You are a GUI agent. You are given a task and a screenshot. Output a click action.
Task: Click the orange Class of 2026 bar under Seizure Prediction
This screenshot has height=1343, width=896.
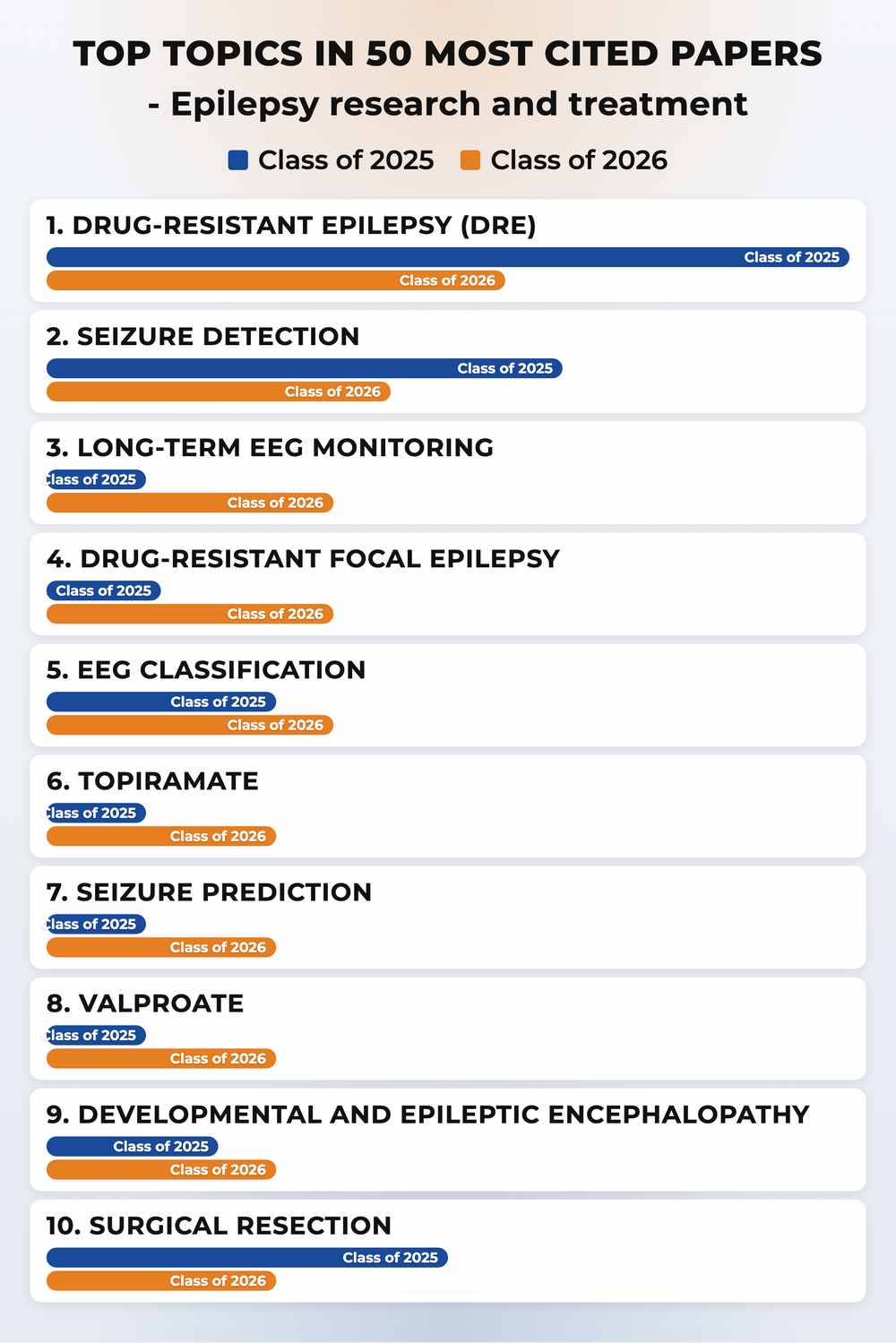click(161, 947)
